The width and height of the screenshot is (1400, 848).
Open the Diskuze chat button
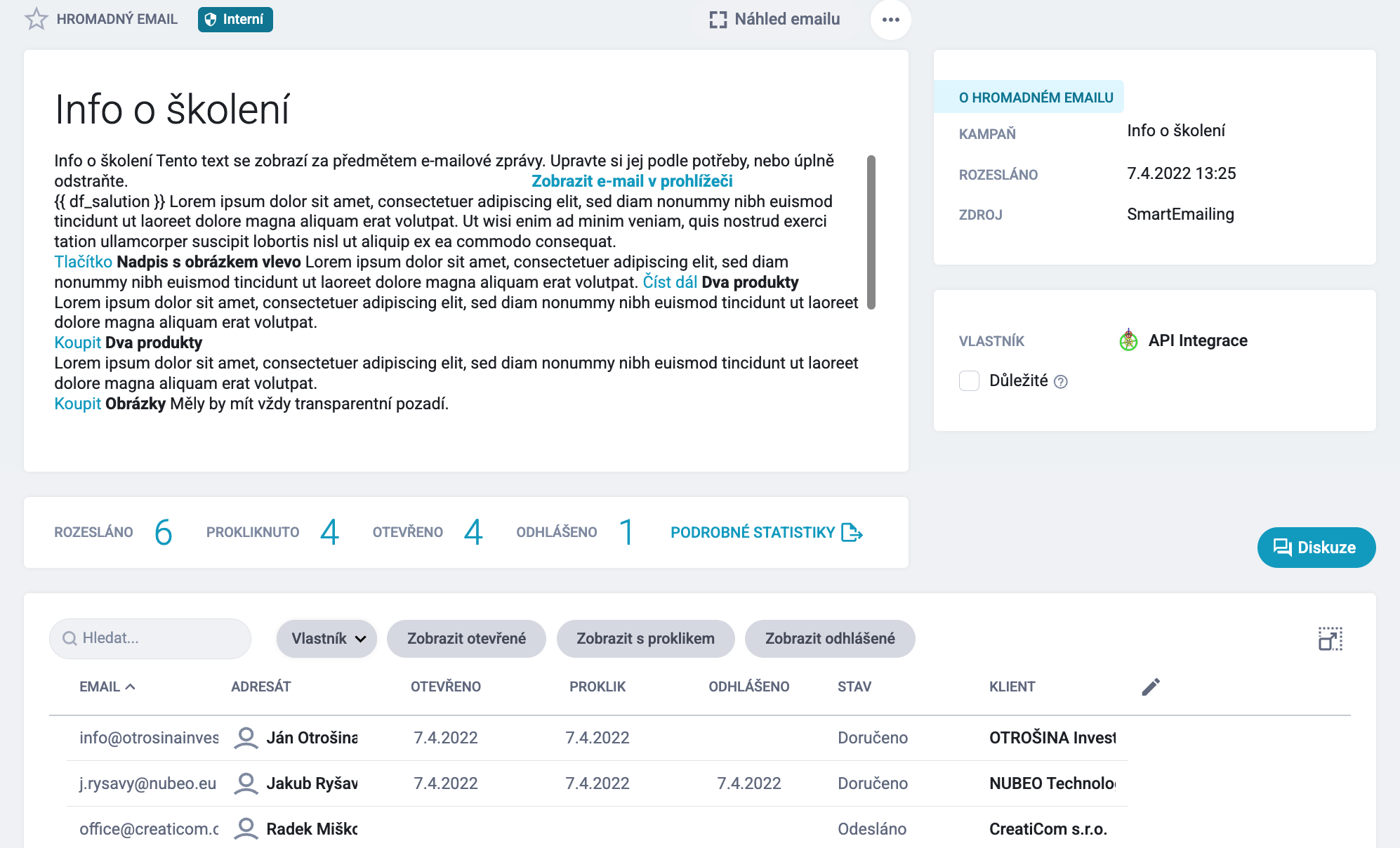point(1316,548)
